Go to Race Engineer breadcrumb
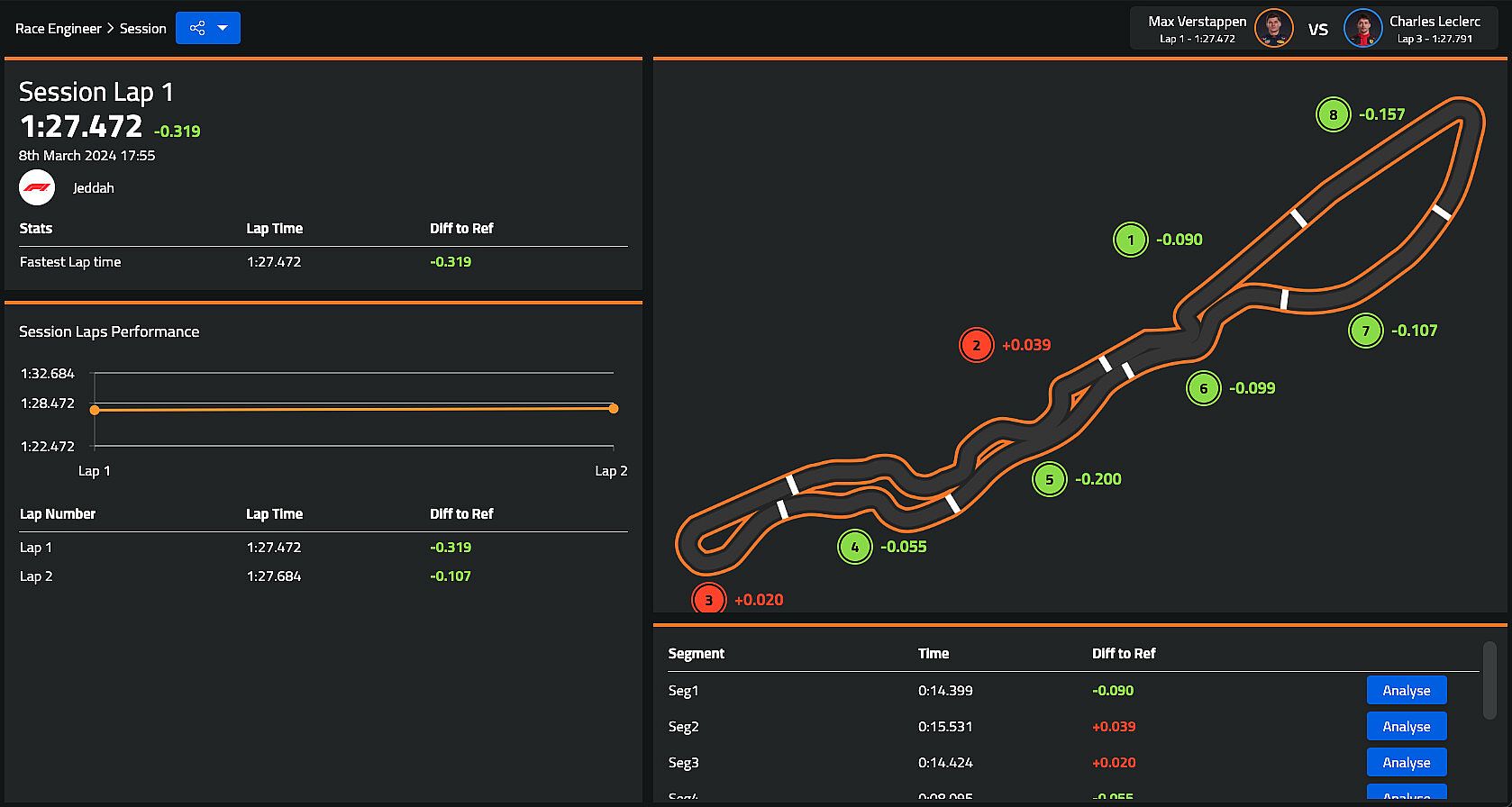The image size is (1512, 807). coord(59,29)
